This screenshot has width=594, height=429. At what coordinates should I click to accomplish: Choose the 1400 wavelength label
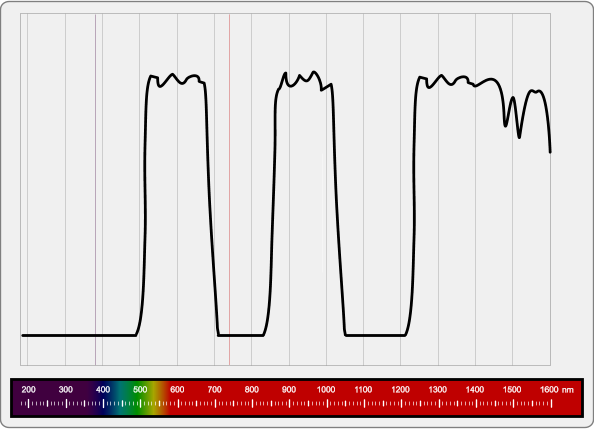pyautogui.click(x=475, y=390)
